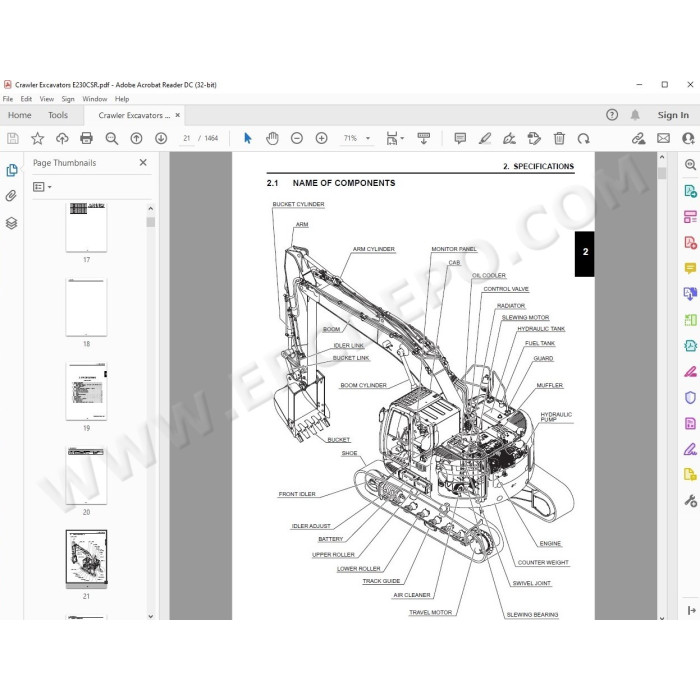This screenshot has width=700, height=700.
Task: Open the Attachments paperclip panel
Action: click(x=11, y=196)
